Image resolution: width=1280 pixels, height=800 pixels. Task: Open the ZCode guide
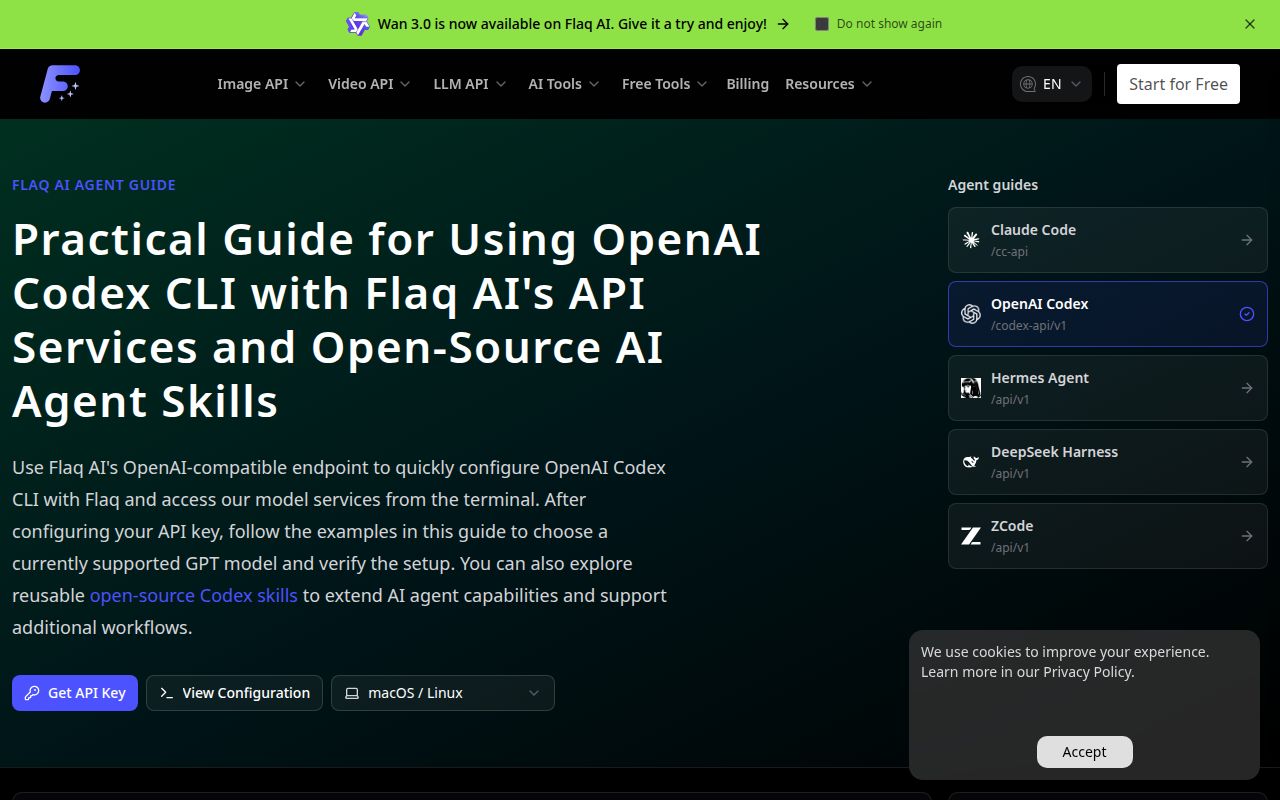tap(1108, 536)
